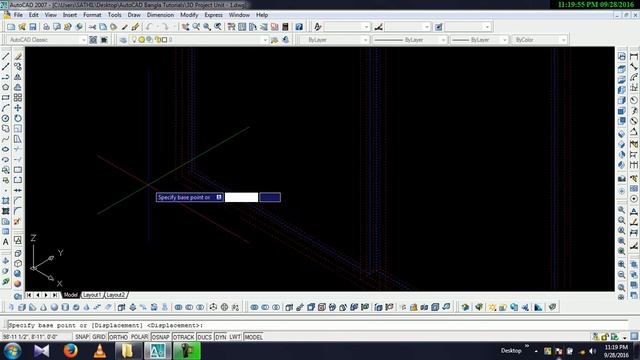Click the Match Properties brush icon

click(x=136, y=27)
